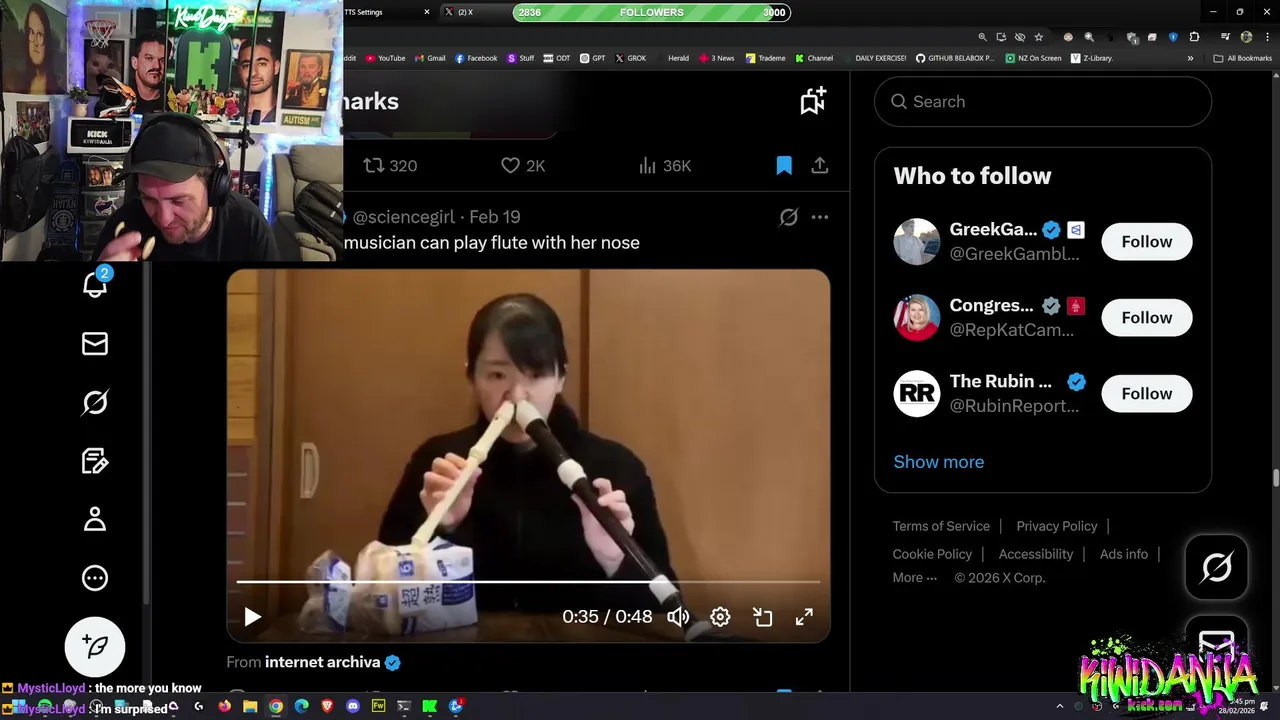Viewport: 1280px width, 720px height.
Task: Open the three-dot menu on sciencegirl post
Action: 820,217
